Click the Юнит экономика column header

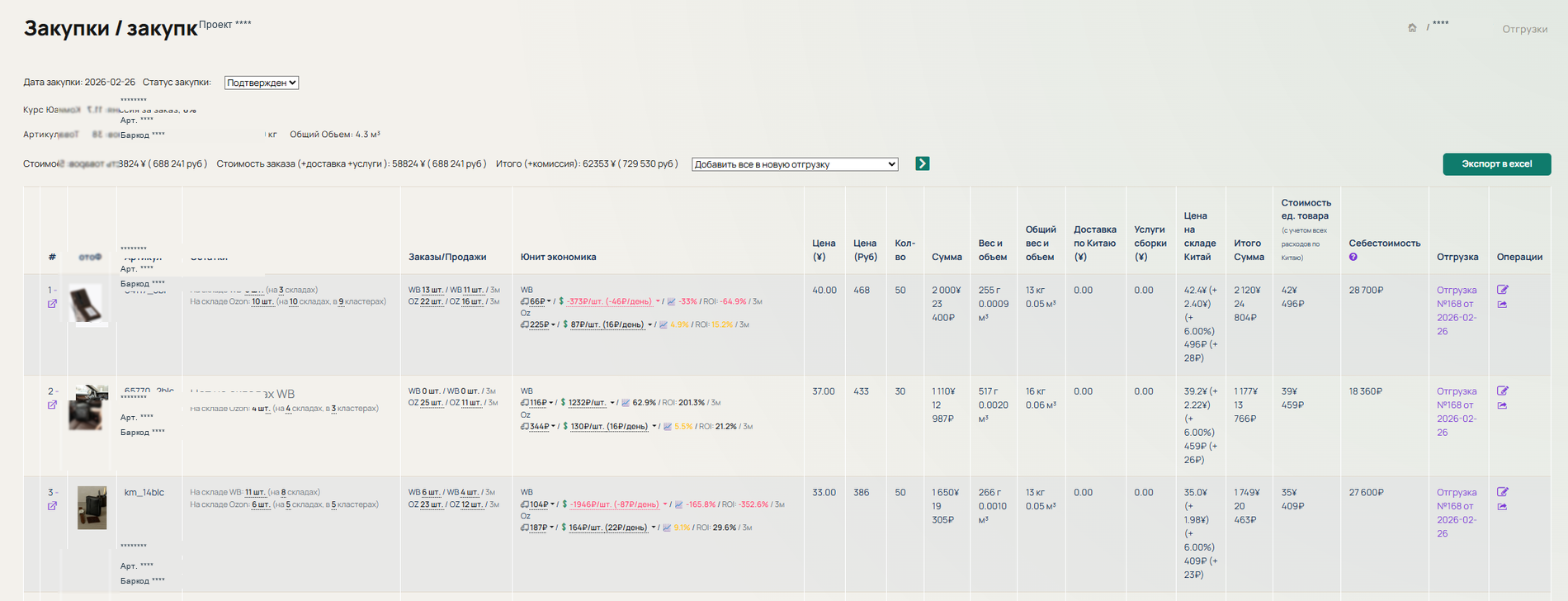tap(558, 258)
